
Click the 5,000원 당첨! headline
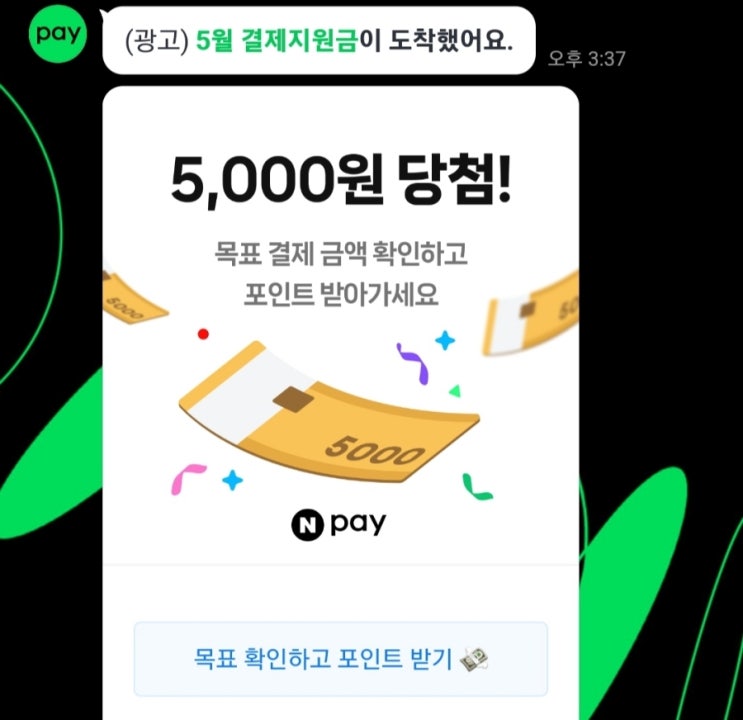341,179
